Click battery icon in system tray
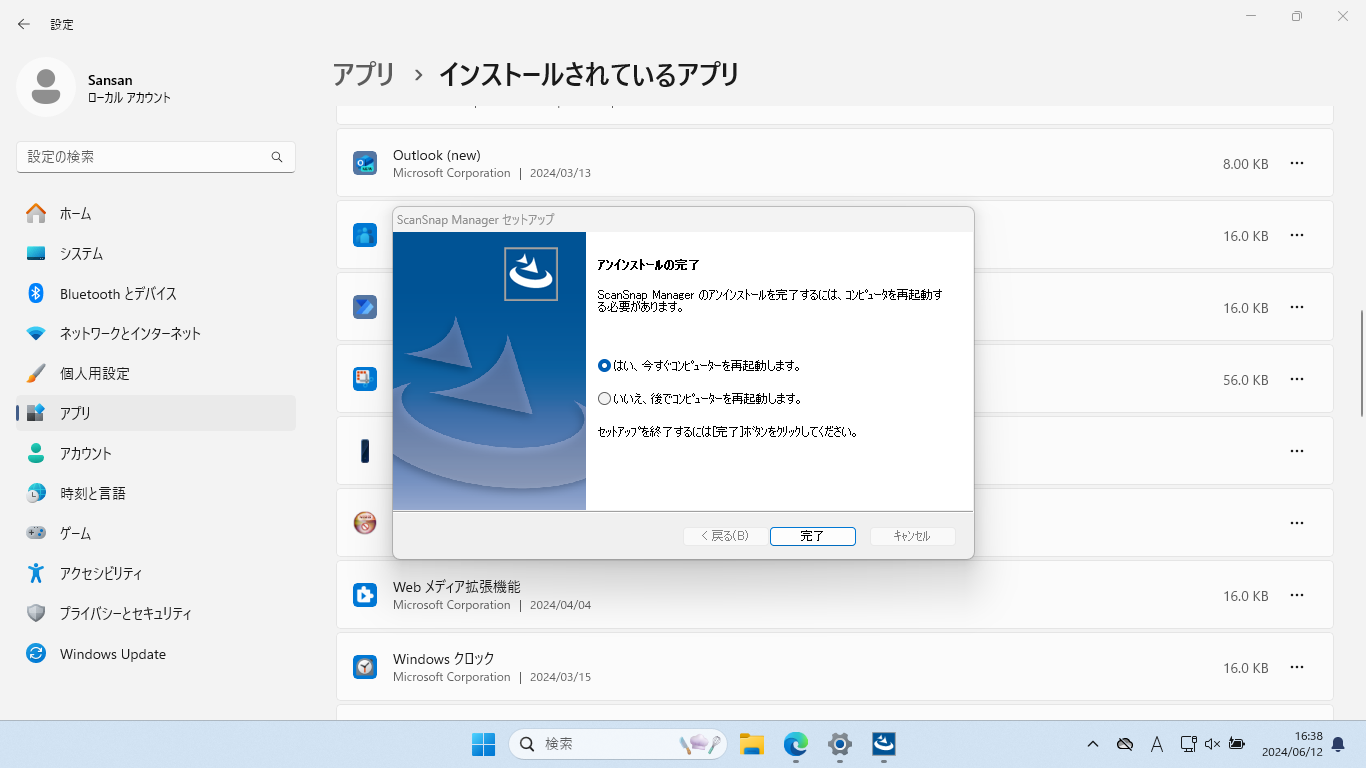Image resolution: width=1366 pixels, height=768 pixels. (1237, 744)
